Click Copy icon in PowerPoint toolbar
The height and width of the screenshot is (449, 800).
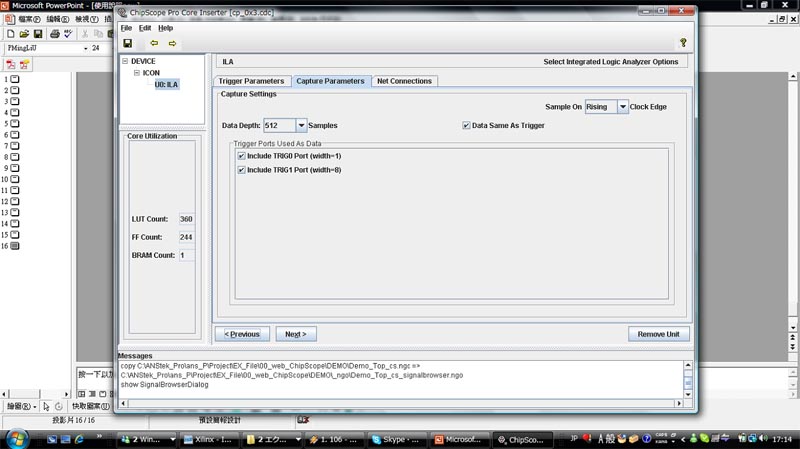tap(98, 34)
